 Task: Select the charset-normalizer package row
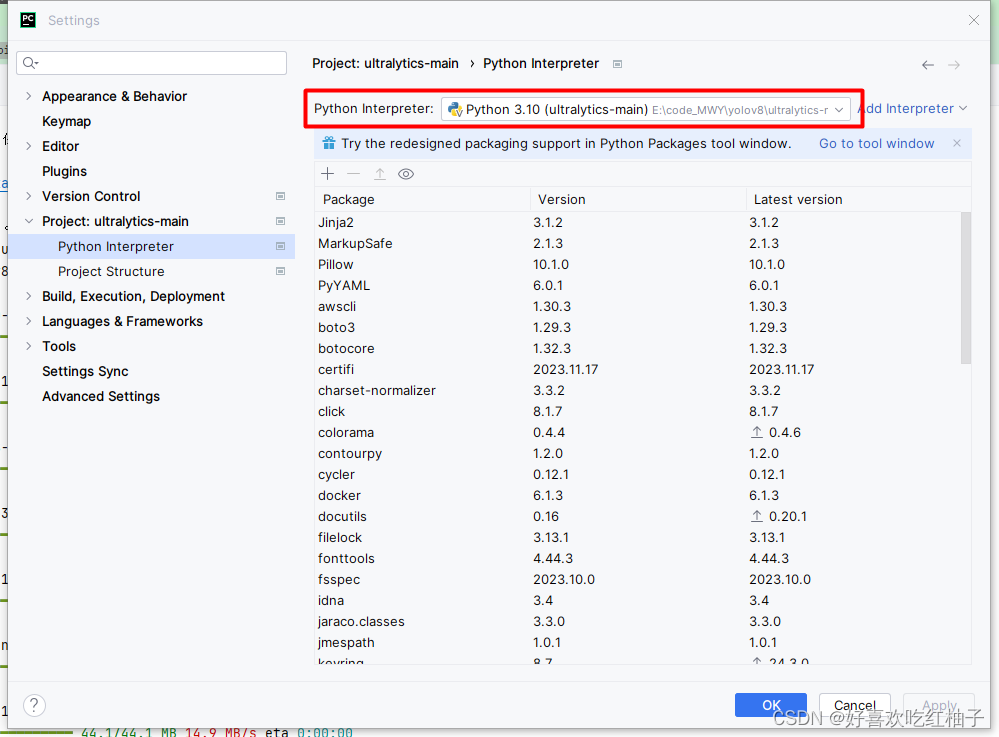pyautogui.click(x=638, y=390)
